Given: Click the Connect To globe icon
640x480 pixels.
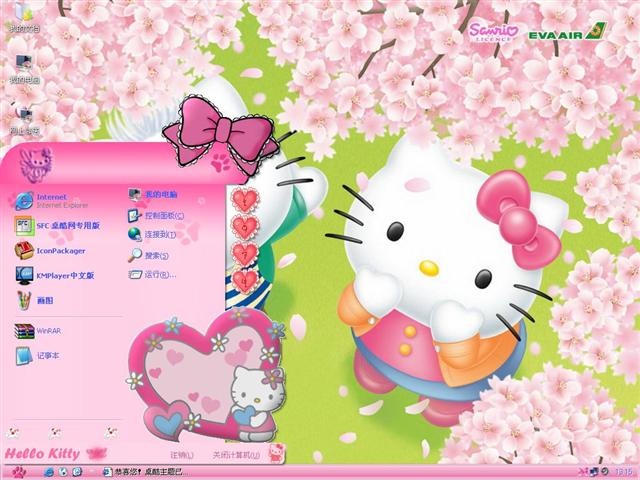Looking at the screenshot, I should coord(135,234).
